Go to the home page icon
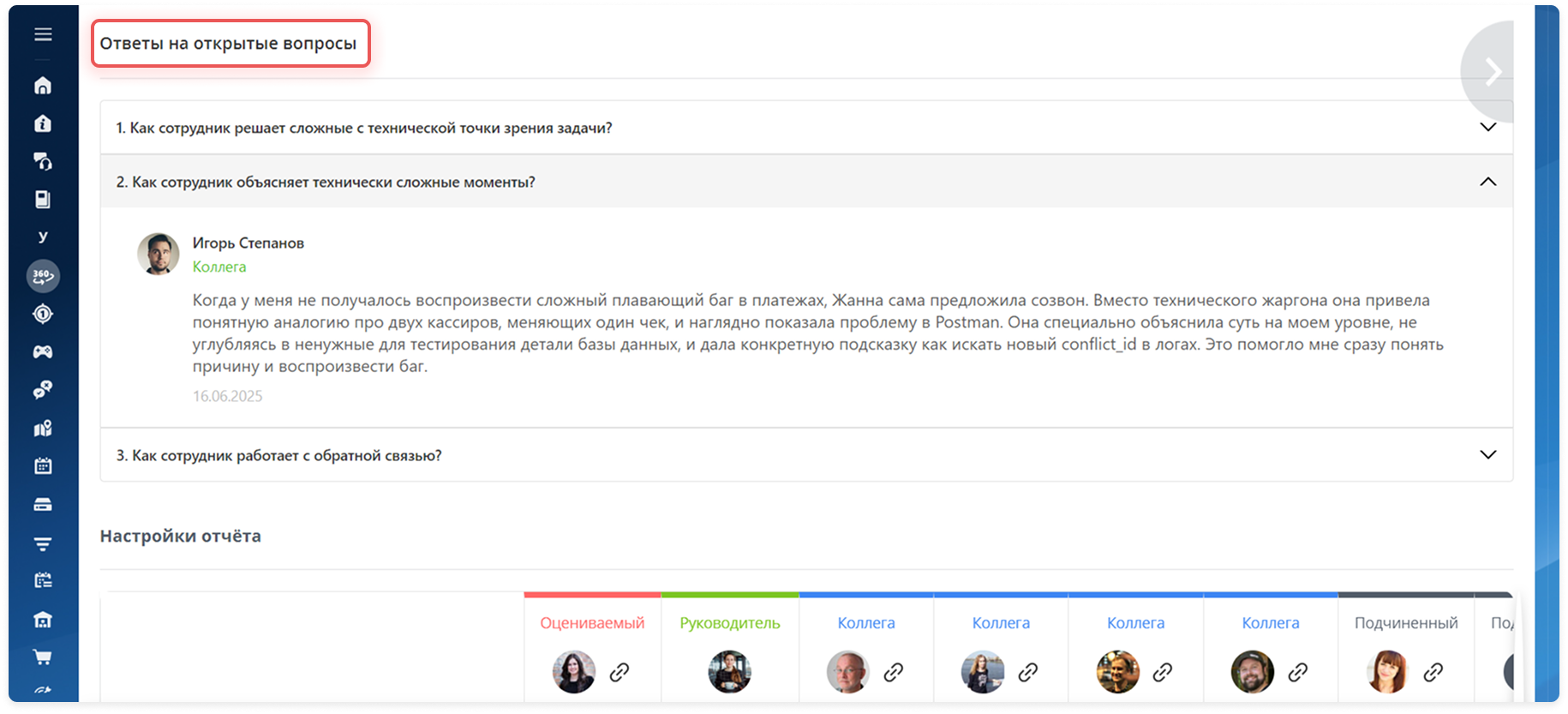Screen dimensions: 1568x714 43,86
